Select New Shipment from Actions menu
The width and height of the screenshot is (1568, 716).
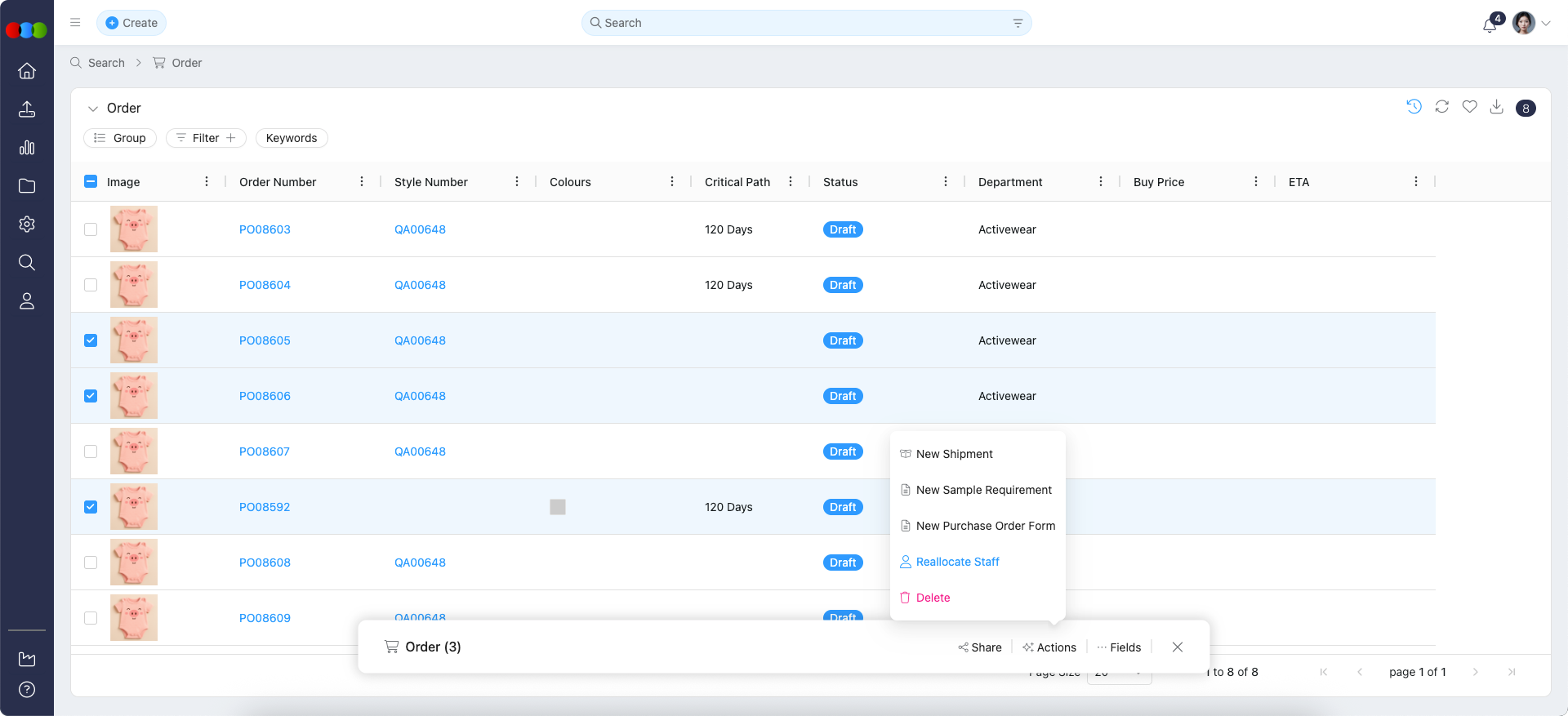coord(954,454)
